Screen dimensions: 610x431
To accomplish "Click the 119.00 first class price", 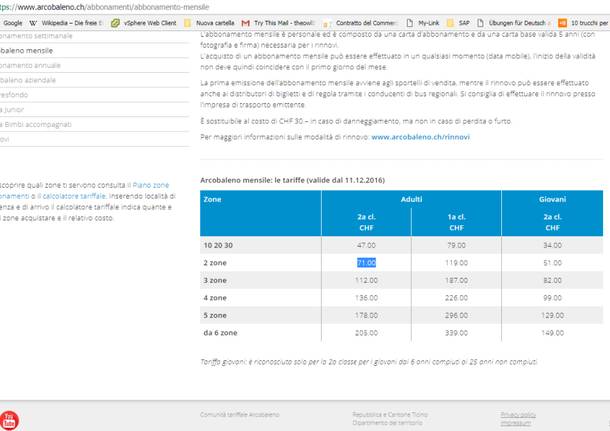I will 456,263.
